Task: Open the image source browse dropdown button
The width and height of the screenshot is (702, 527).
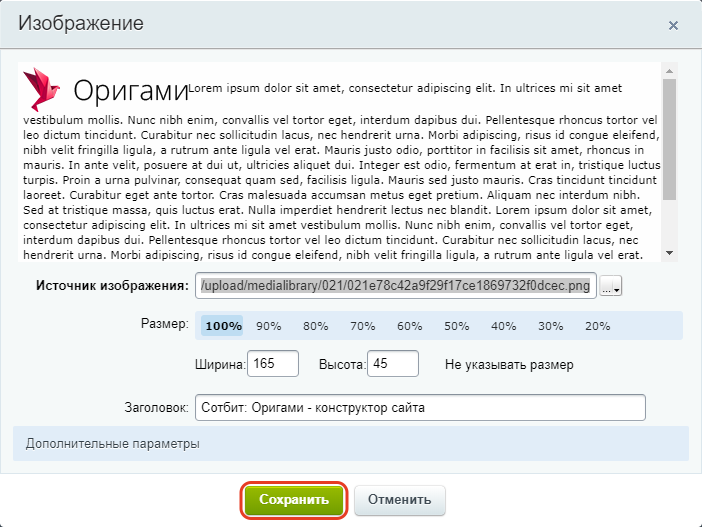Action: click(x=611, y=286)
